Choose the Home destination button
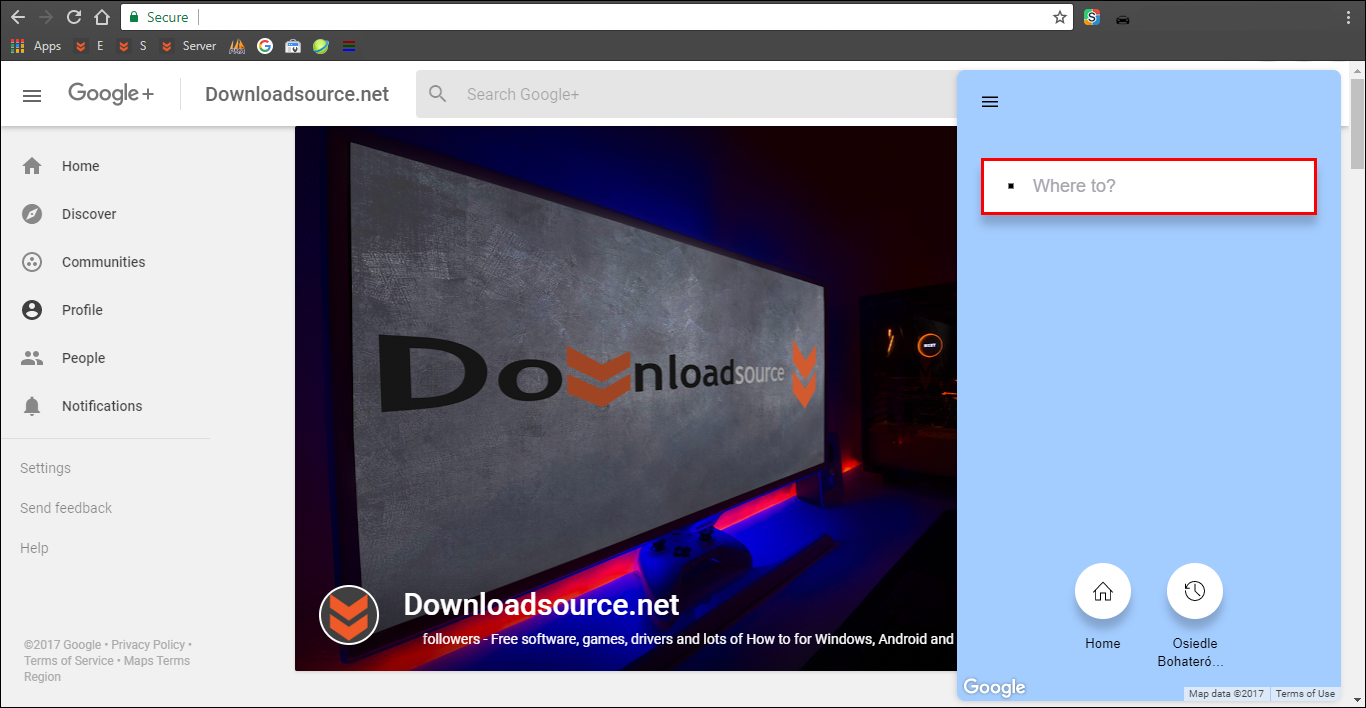Viewport: 1366px width, 708px height. [x=1103, y=591]
